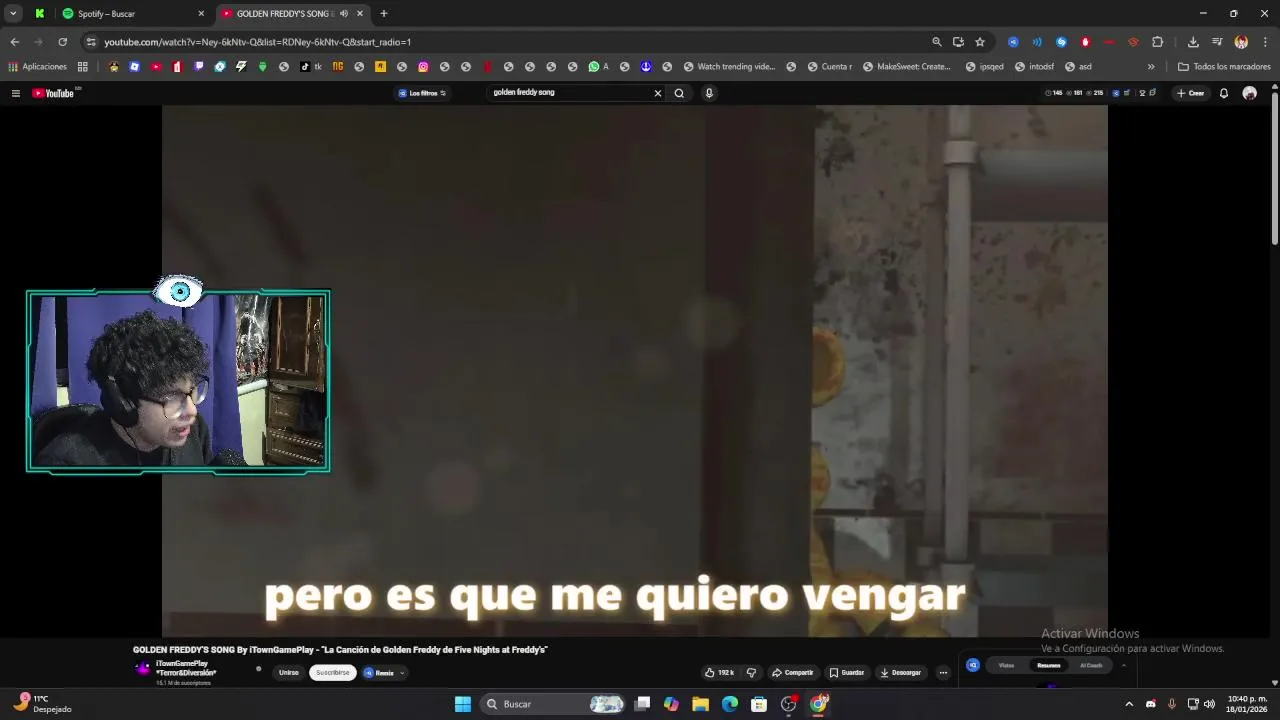
Task: Open the YouTube hamburger guide menu
Action: (15, 93)
